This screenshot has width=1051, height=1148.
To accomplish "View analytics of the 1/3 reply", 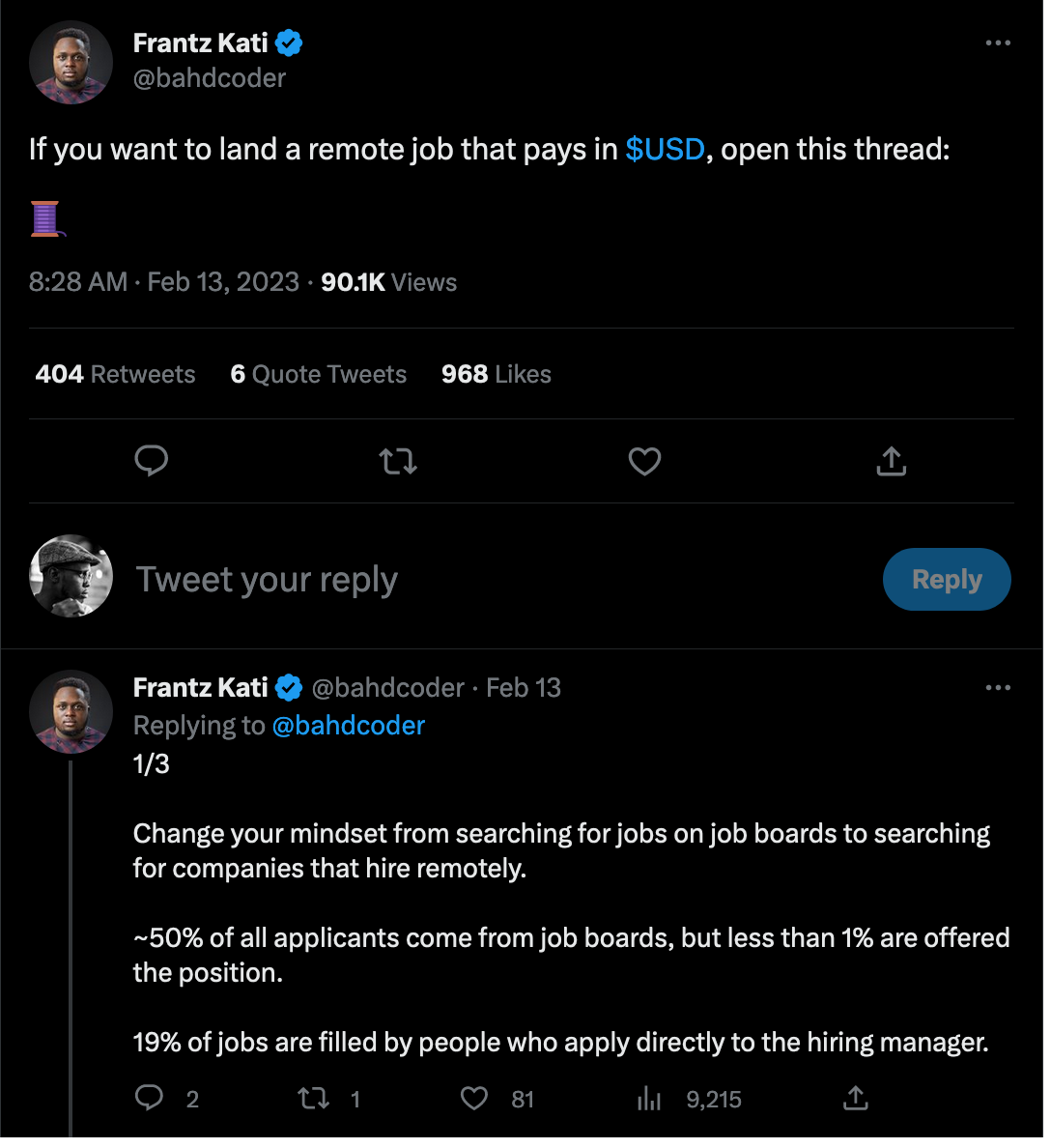I will [649, 1099].
